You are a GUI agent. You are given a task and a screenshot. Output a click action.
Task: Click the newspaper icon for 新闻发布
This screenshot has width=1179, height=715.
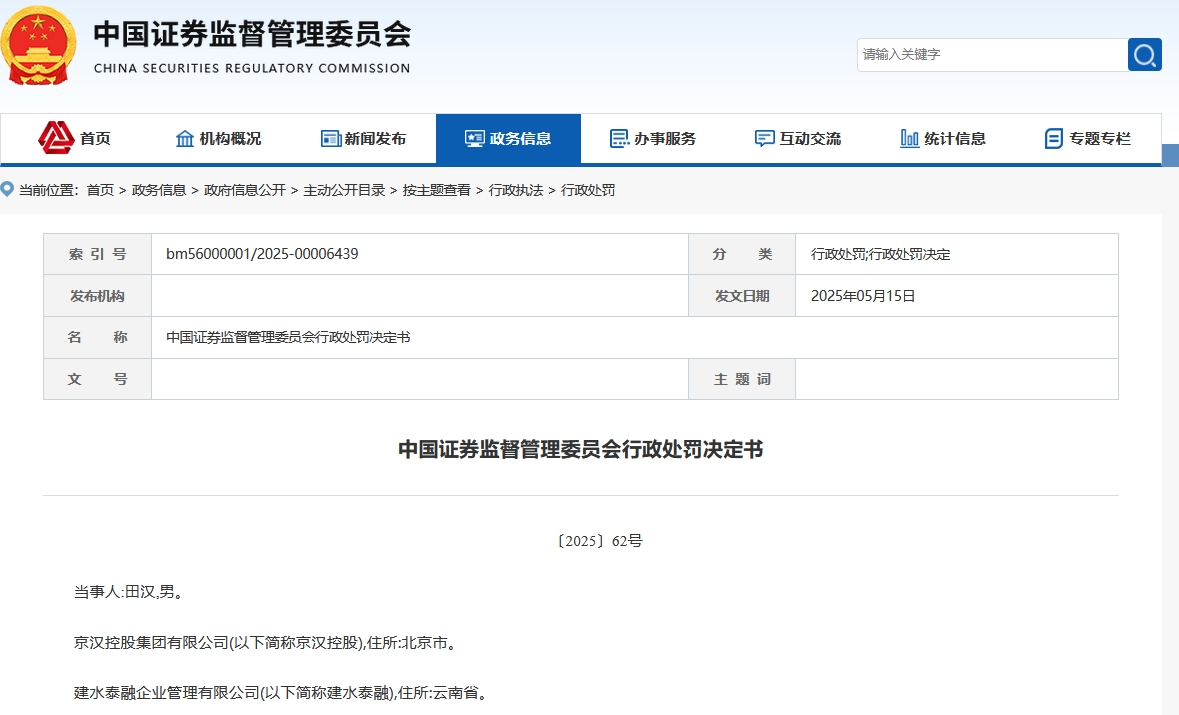tap(331, 138)
